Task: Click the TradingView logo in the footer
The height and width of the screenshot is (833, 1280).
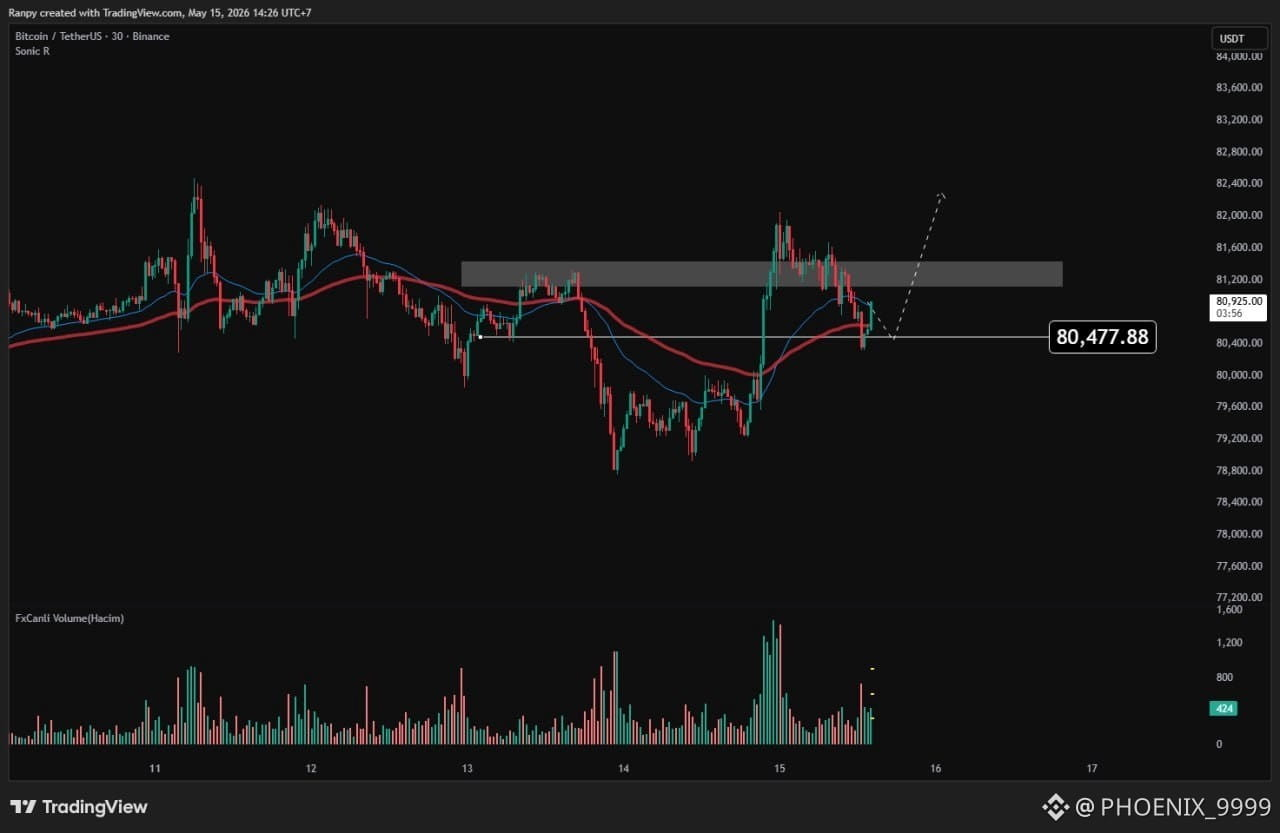Action: pos(79,807)
